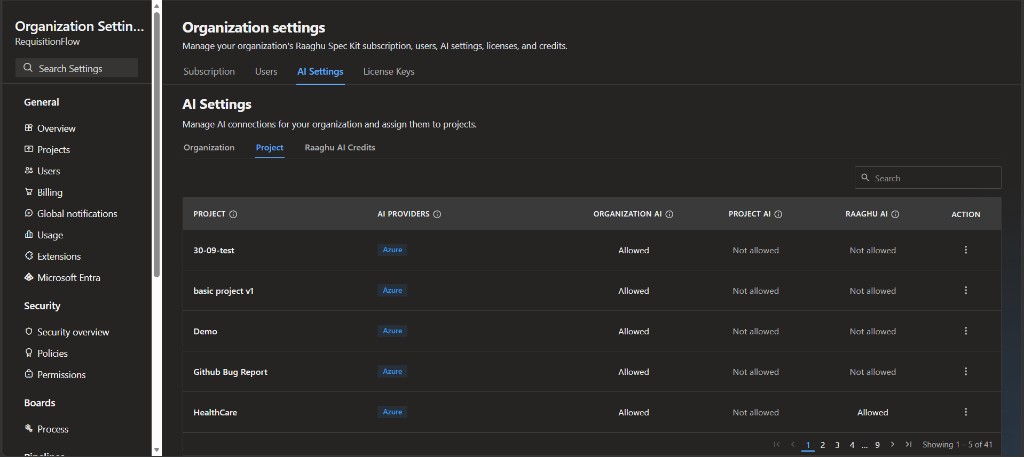Open the Usage chart icon
Screen dimensions: 1024x457
[x=29, y=235]
